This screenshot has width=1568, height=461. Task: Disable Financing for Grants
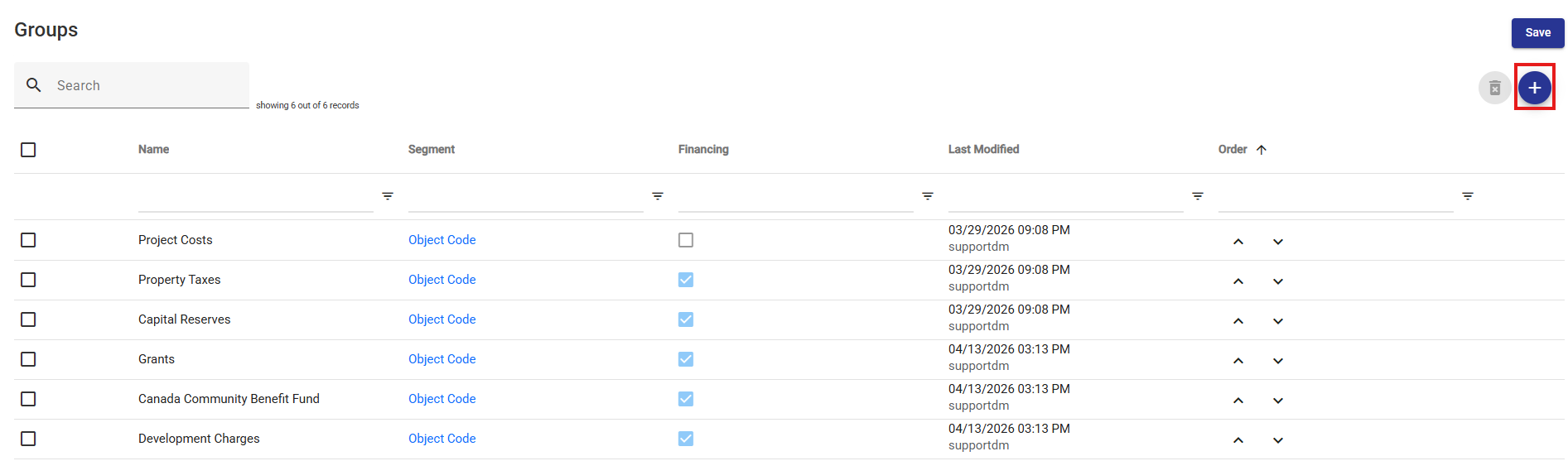click(x=686, y=359)
